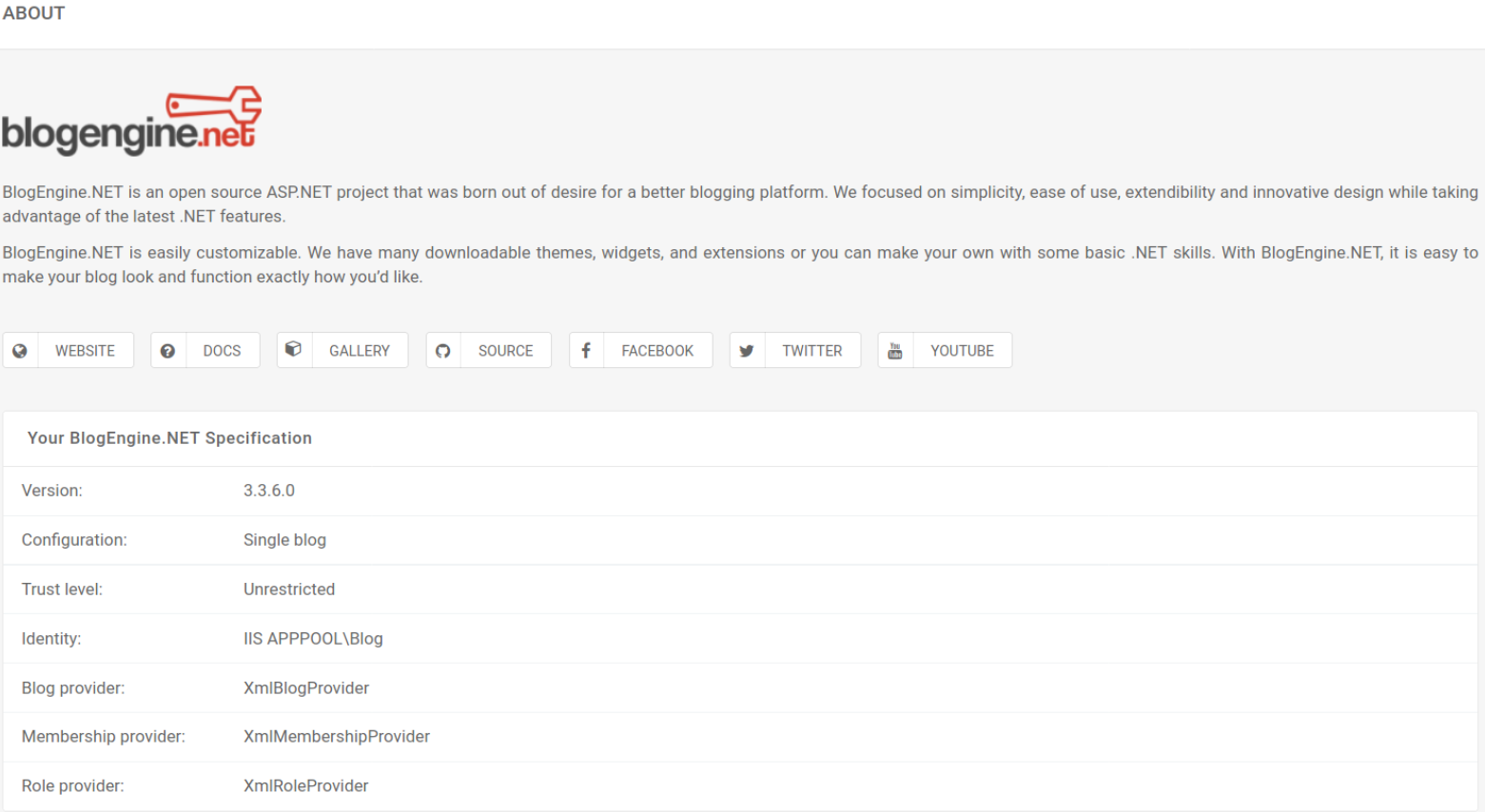This screenshot has width=1485, height=812.
Task: Click the Facebook 'f' icon
Action: coord(586,351)
